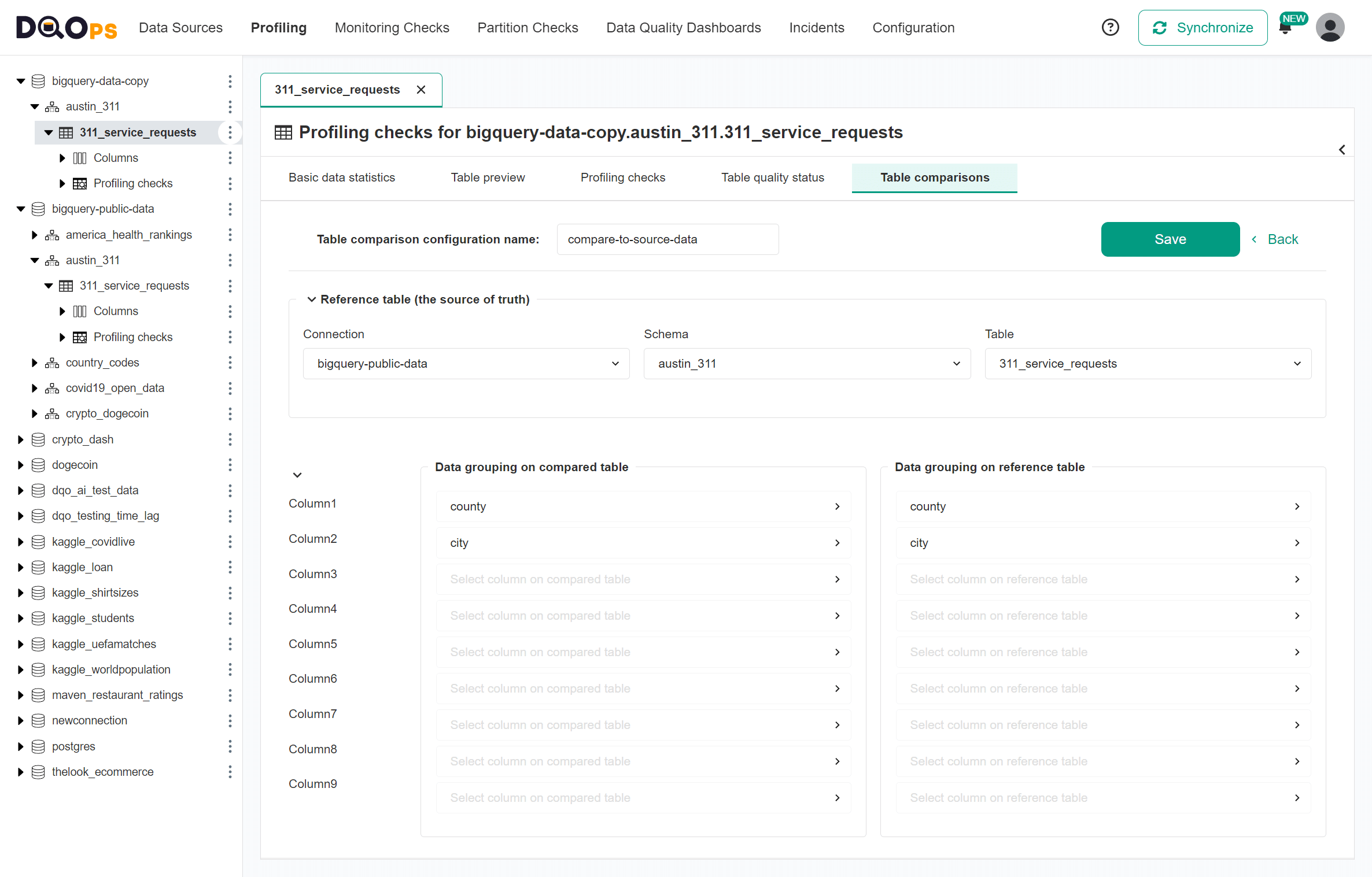Image resolution: width=1372 pixels, height=877 pixels.
Task: Open the Data Sources menu
Action: point(180,28)
